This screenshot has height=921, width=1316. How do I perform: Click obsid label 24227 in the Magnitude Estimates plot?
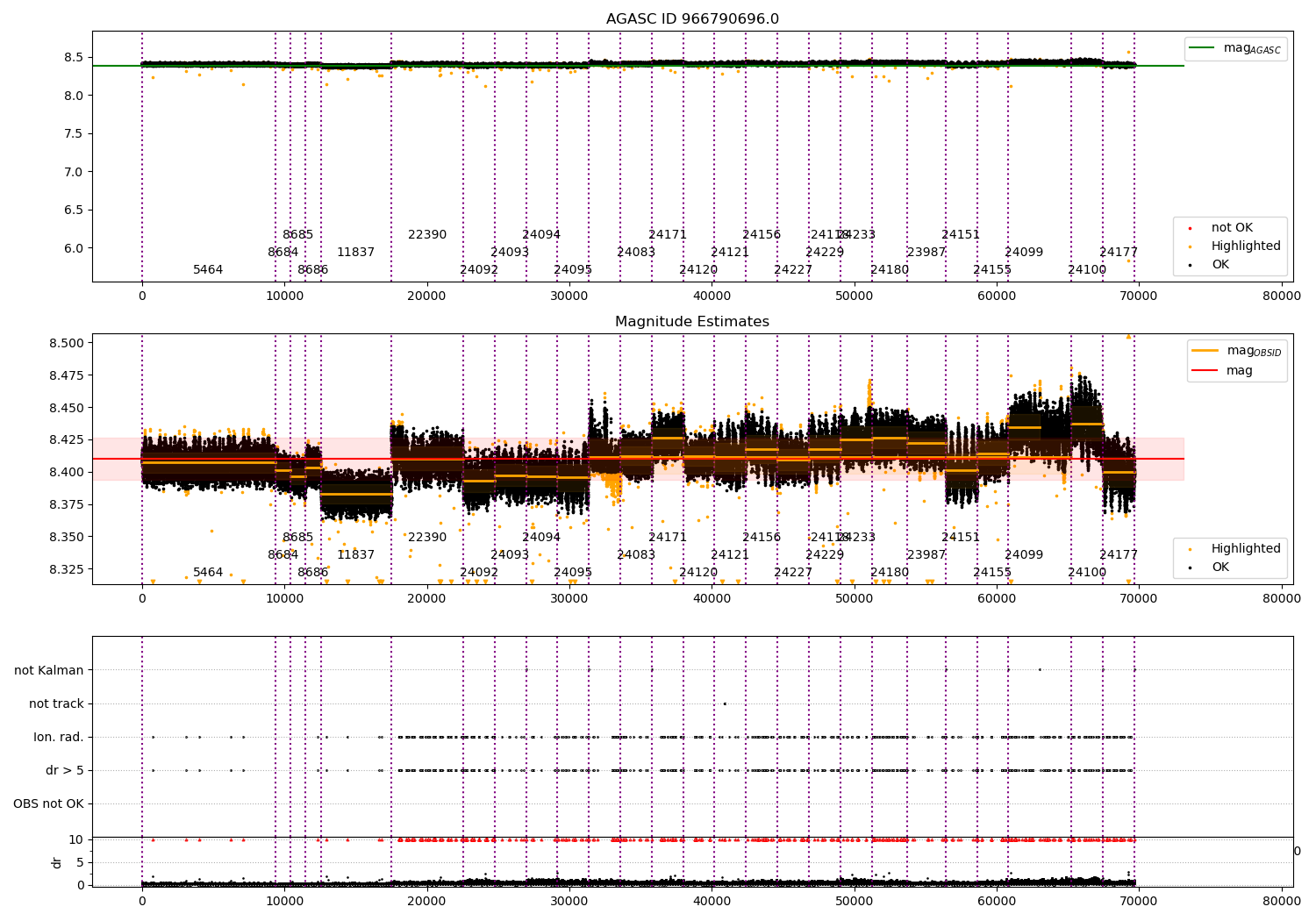click(793, 572)
